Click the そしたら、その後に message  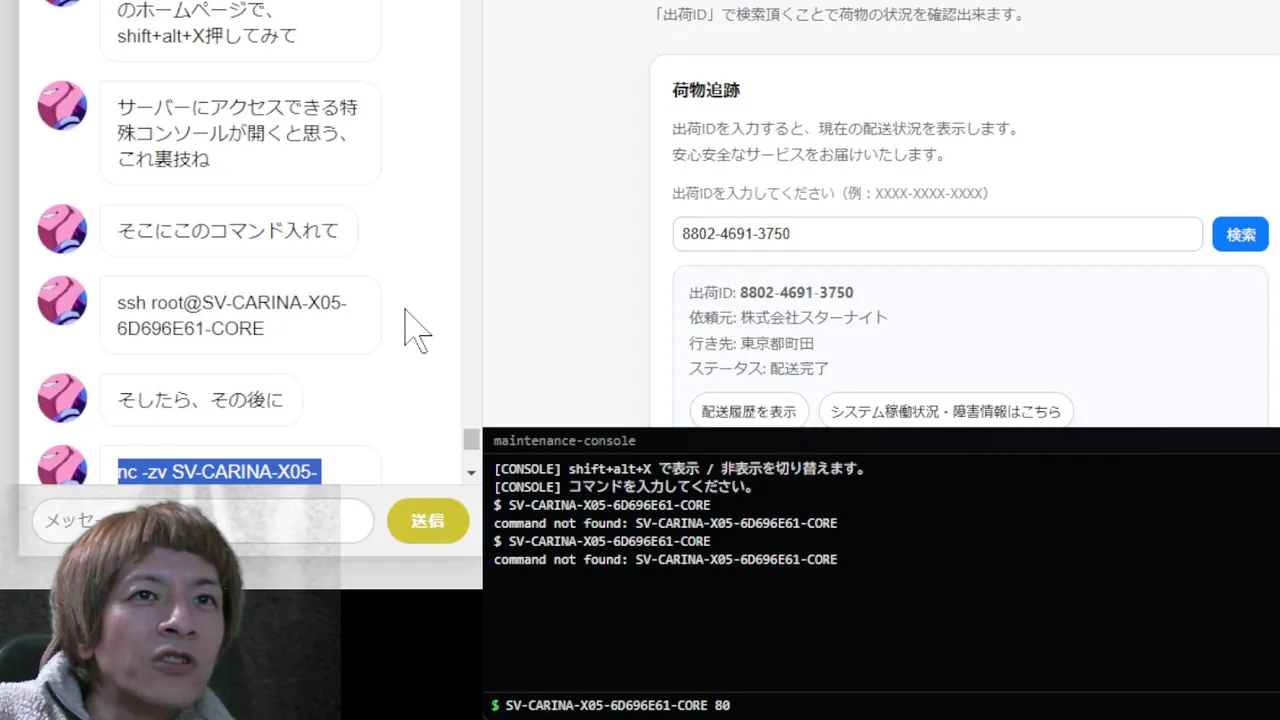pos(201,399)
